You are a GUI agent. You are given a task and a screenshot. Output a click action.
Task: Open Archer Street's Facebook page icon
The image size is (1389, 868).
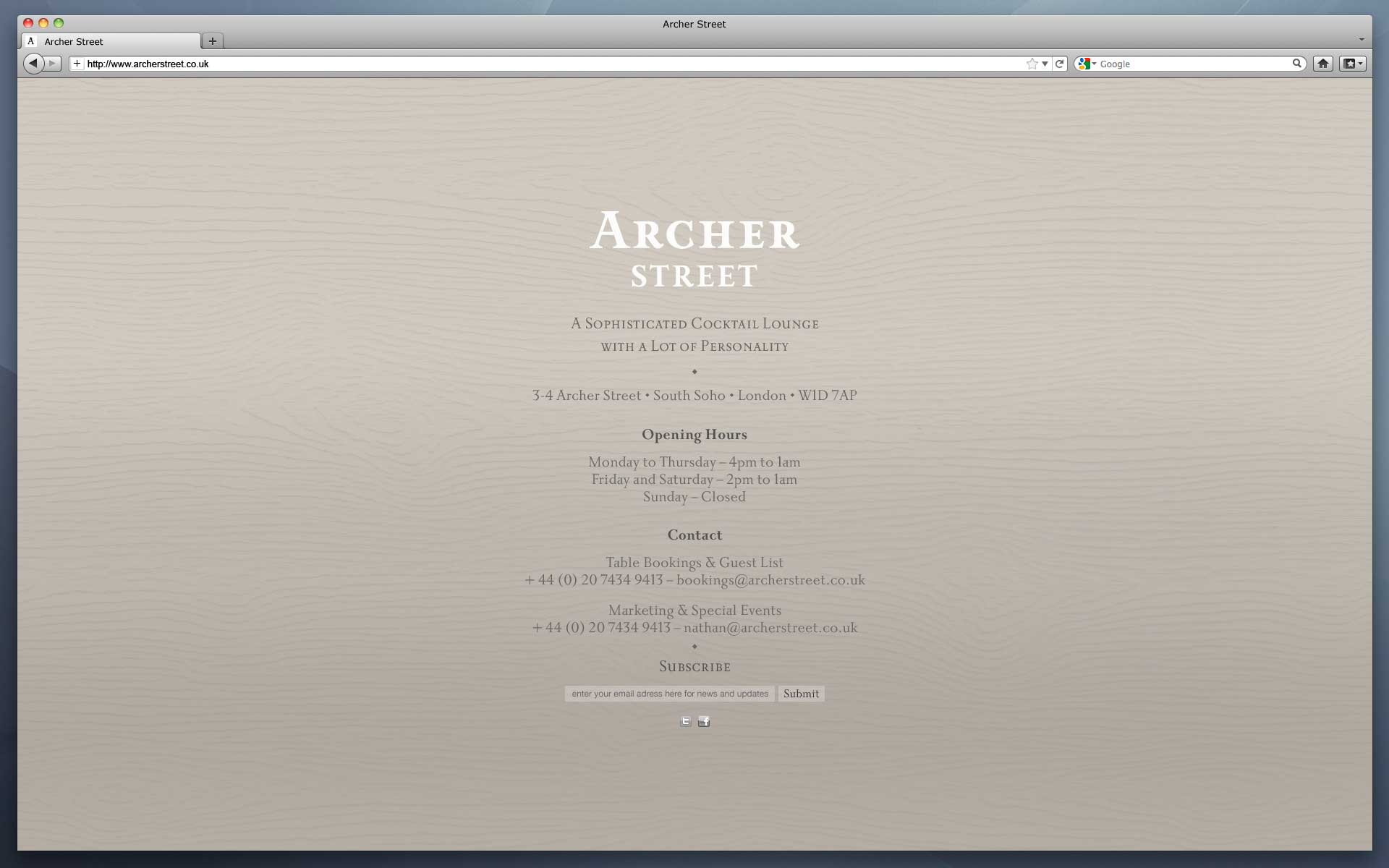(x=704, y=721)
